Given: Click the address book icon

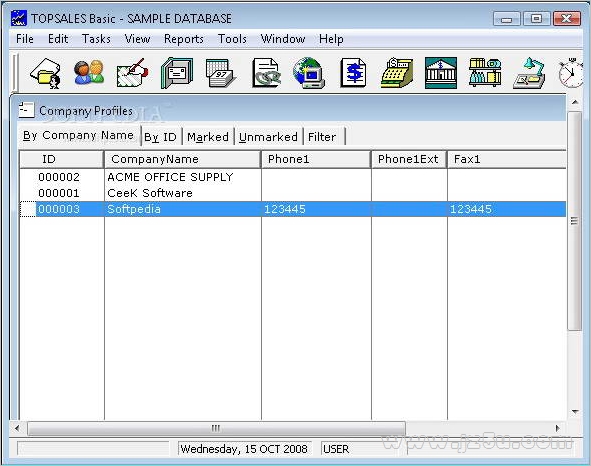Looking at the screenshot, I should tap(177, 73).
